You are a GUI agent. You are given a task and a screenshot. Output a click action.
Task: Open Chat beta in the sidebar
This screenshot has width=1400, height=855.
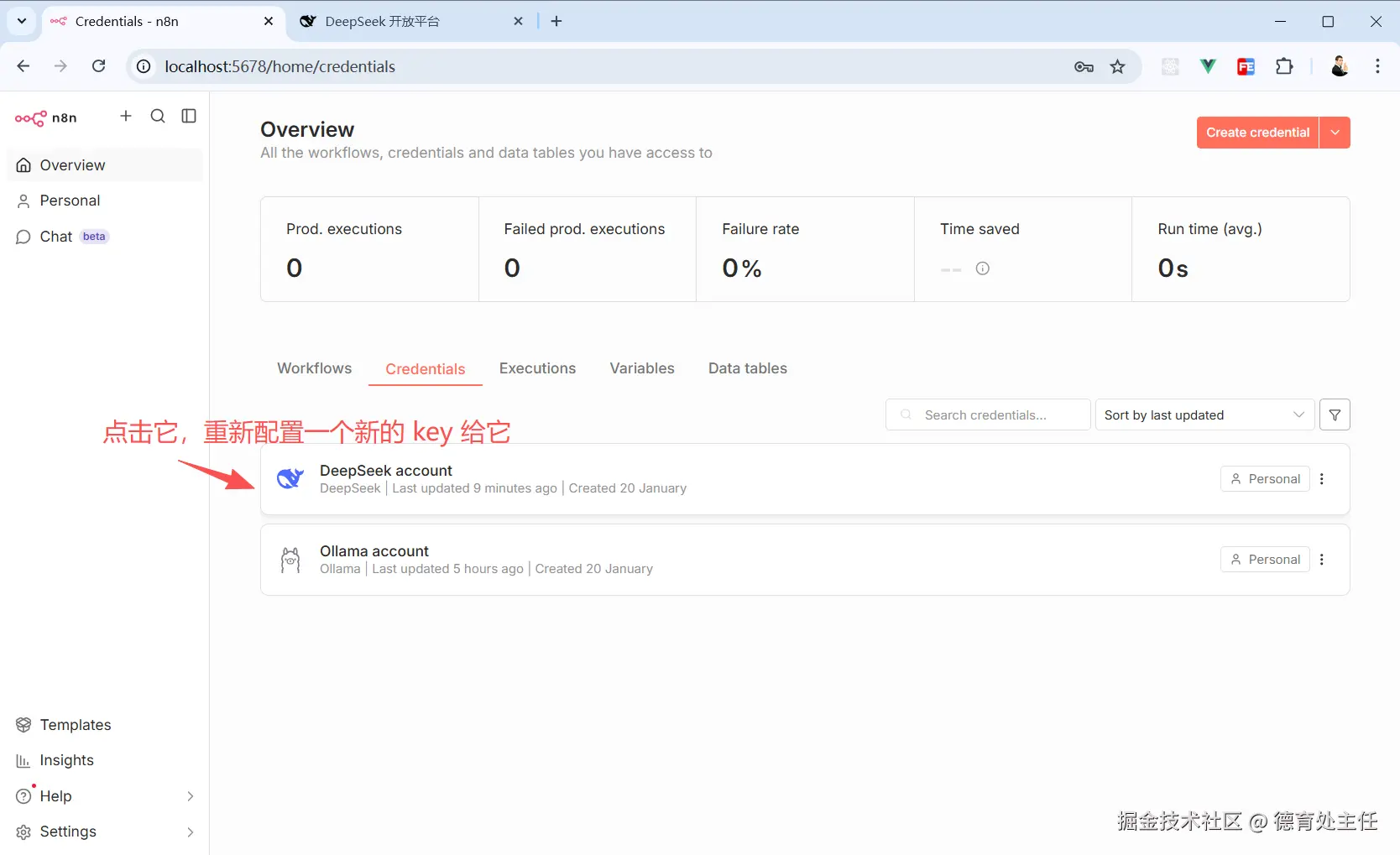click(105, 237)
